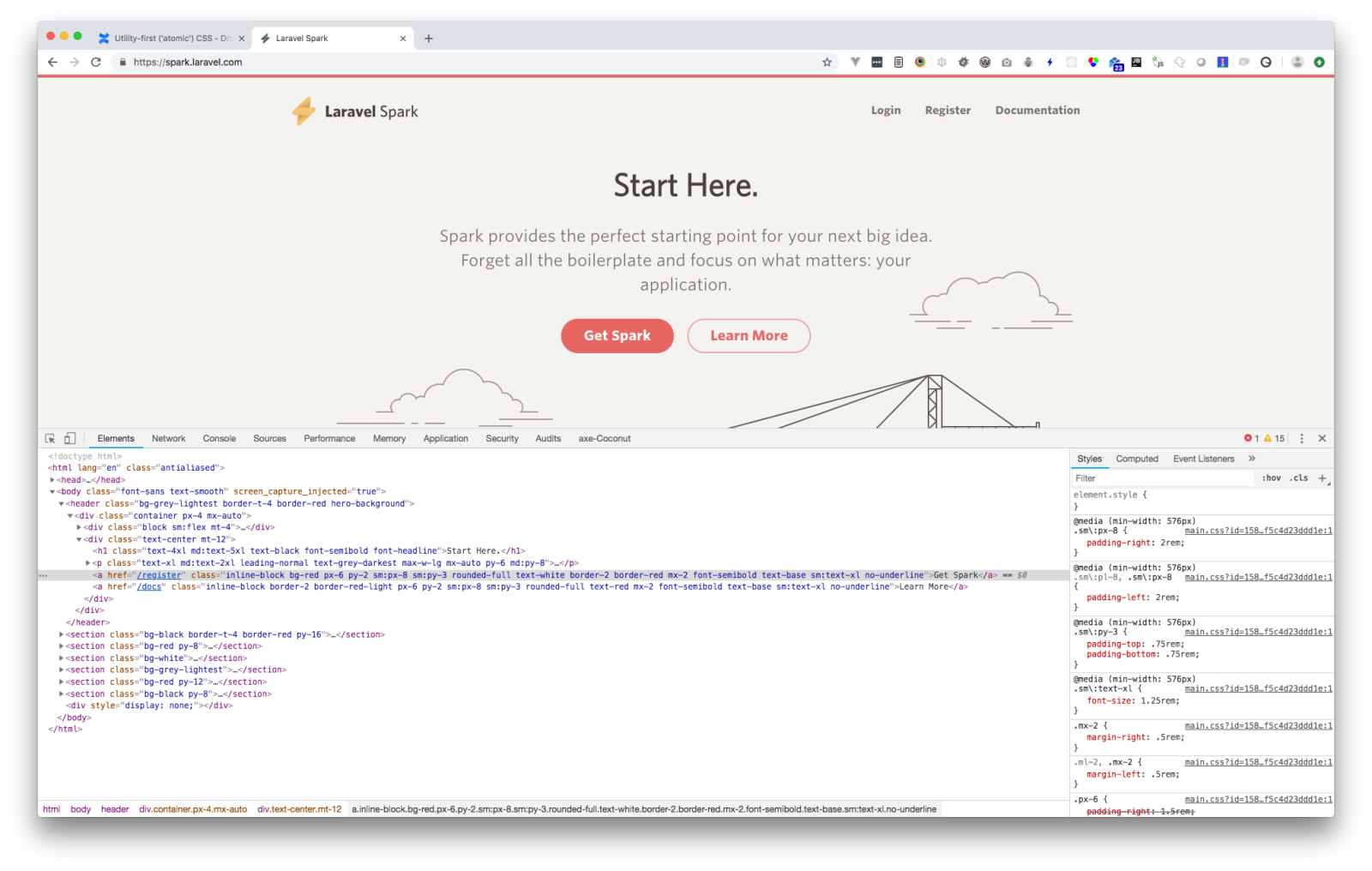The height and width of the screenshot is (871, 1372).
Task: Click the bug extension icon in toolbar
Action: point(1028,62)
